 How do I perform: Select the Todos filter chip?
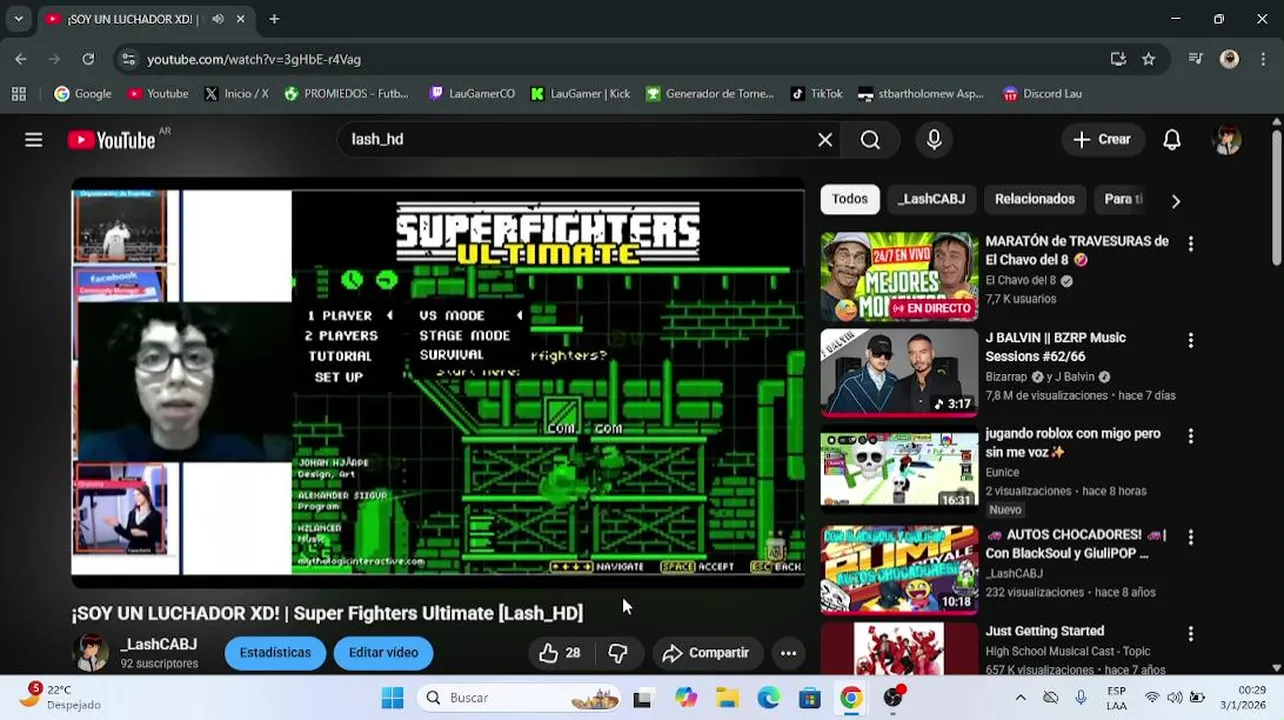(x=850, y=199)
